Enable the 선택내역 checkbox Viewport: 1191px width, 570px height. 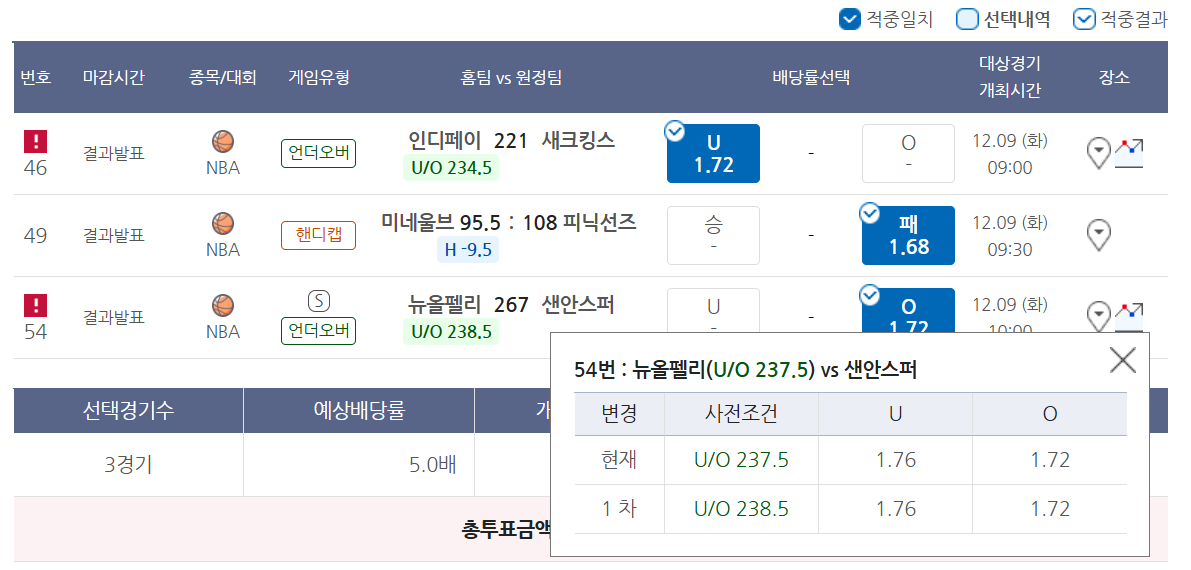967,19
